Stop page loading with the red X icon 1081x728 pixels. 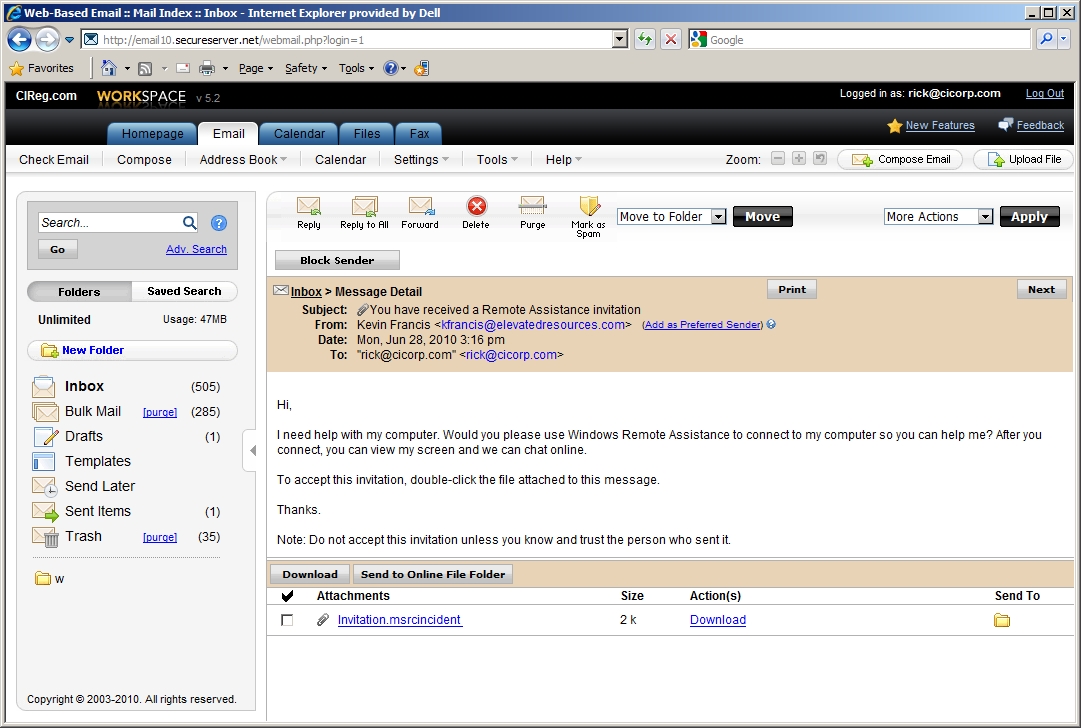[670, 39]
